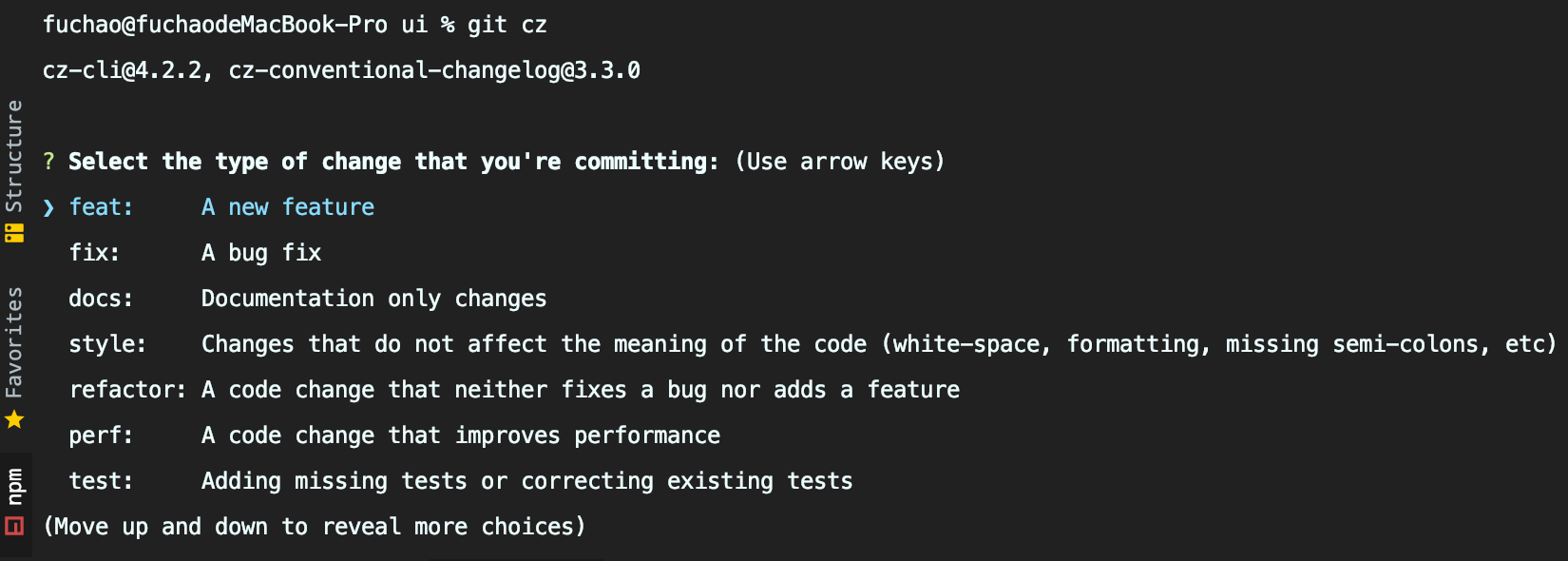The height and width of the screenshot is (561, 1568).
Task: Choose the "refactor:" commit type
Action: (x=127, y=390)
